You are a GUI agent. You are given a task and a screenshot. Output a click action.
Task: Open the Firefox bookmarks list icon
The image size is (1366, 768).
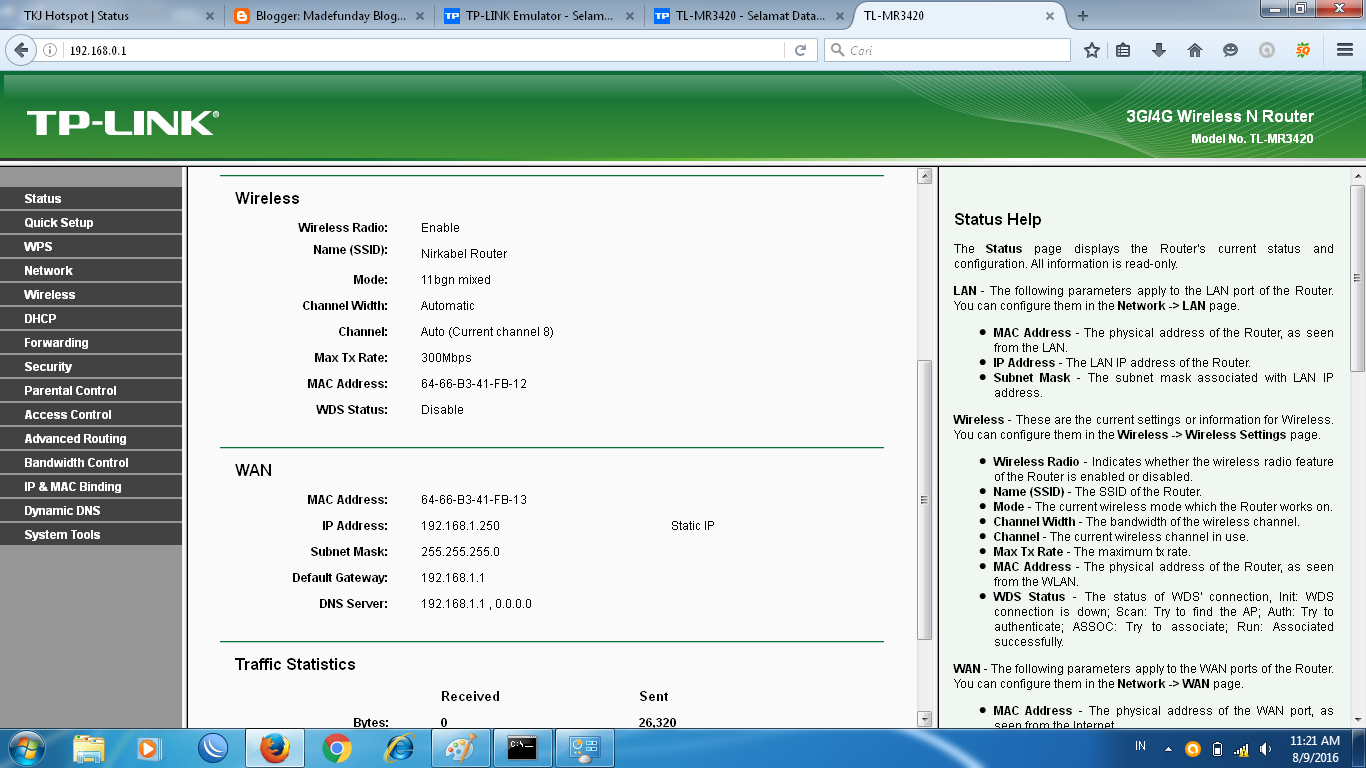pyautogui.click(x=1123, y=50)
